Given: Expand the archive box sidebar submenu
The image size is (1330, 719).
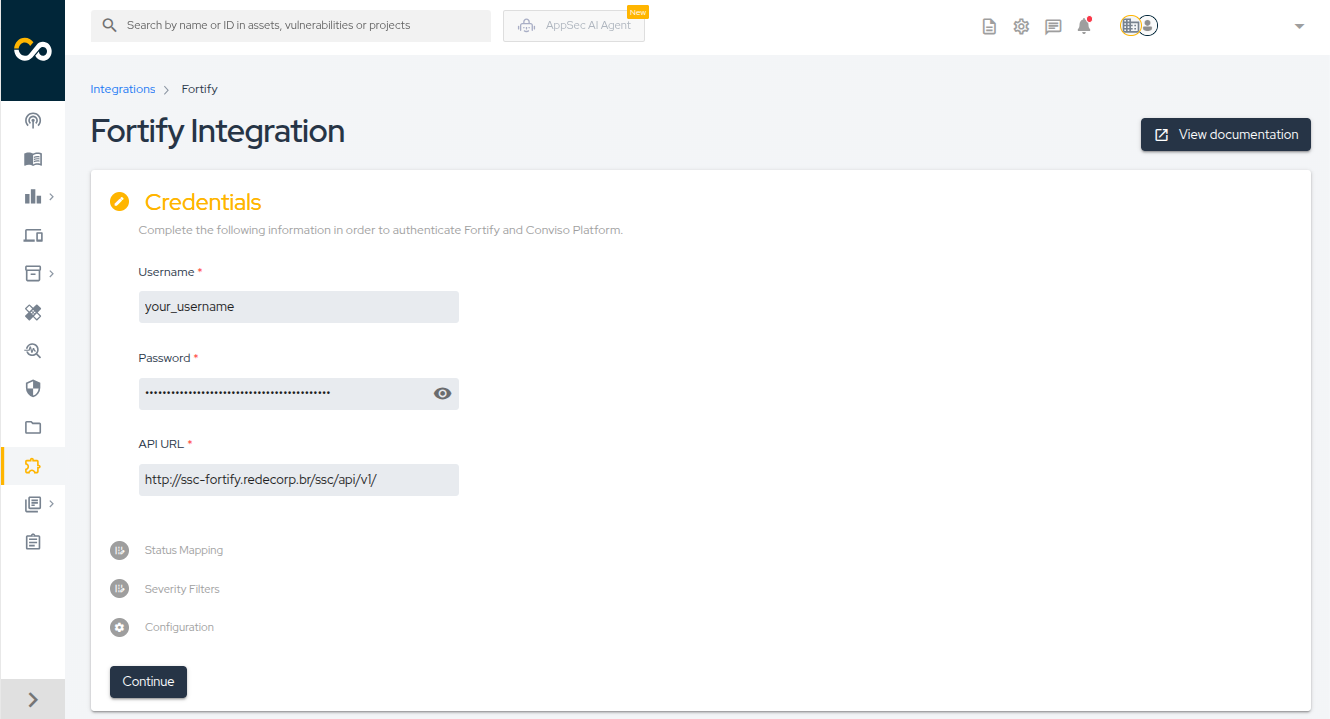Looking at the screenshot, I should 38,273.
